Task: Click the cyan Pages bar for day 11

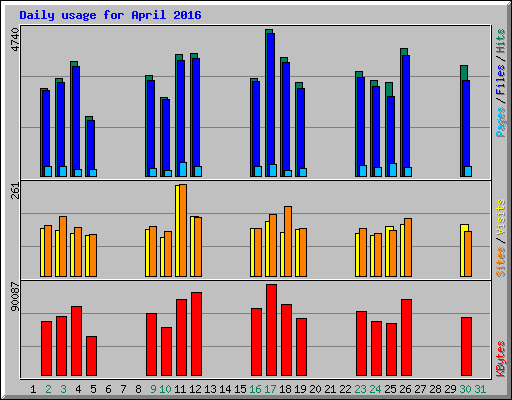Action: tap(183, 169)
